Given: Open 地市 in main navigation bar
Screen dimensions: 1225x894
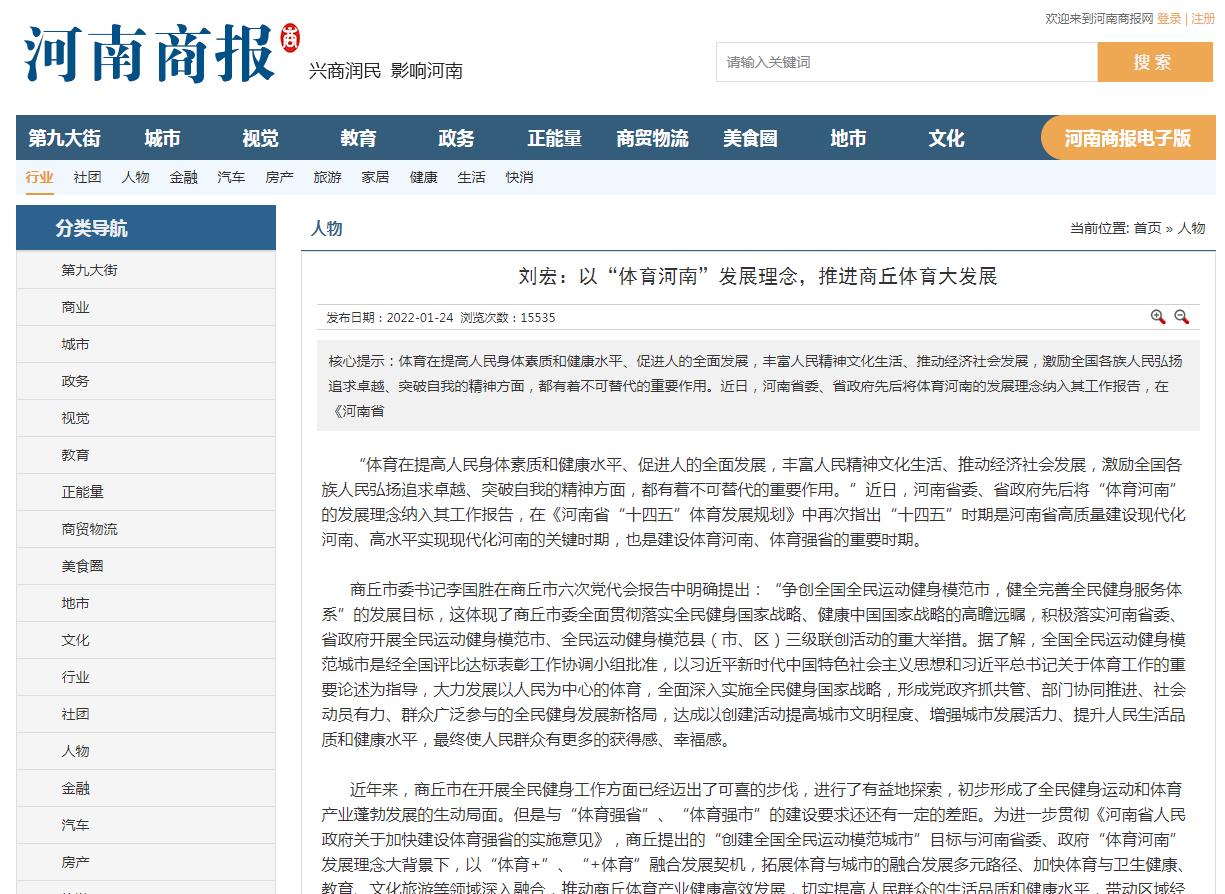Looking at the screenshot, I should coord(848,138).
